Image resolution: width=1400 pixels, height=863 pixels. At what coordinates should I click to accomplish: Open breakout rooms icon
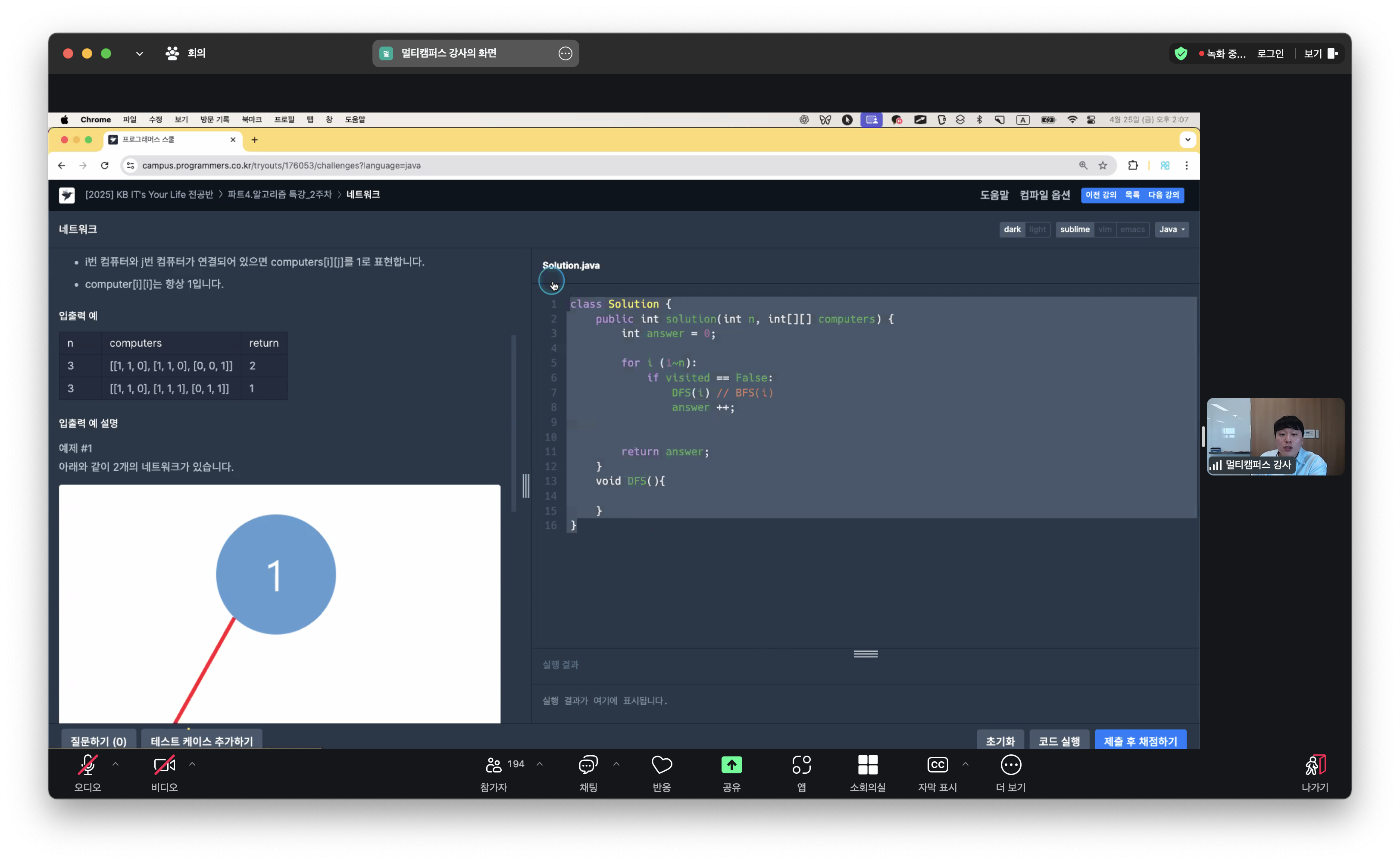tap(867, 765)
